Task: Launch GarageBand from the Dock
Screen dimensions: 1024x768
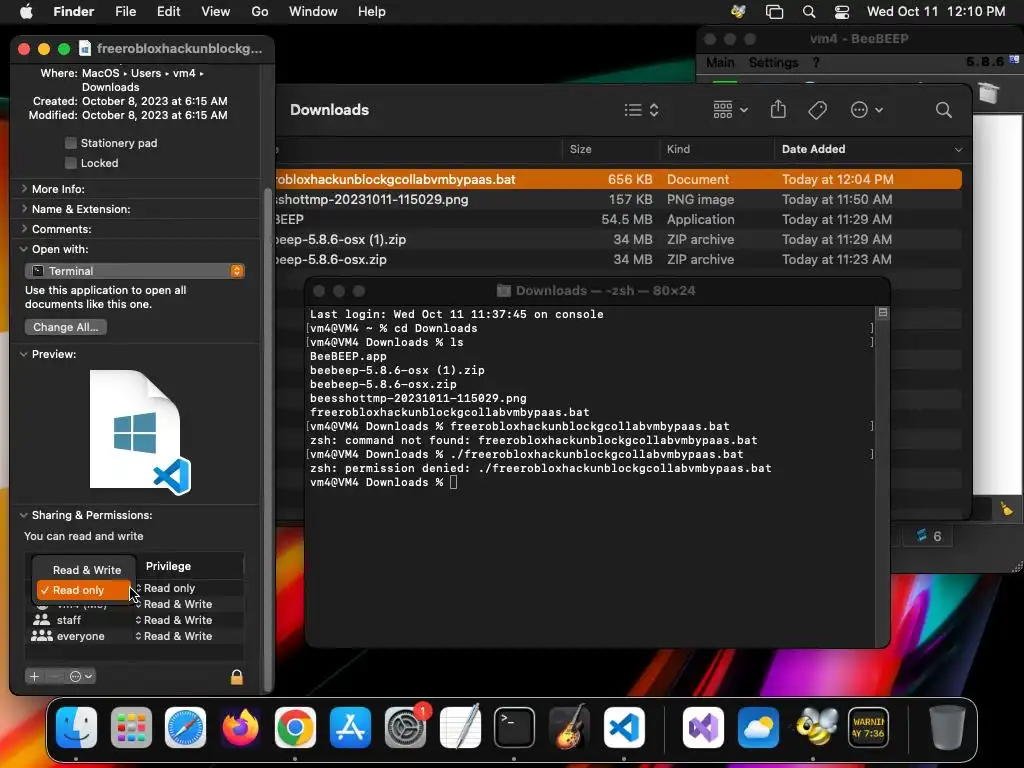Action: (569, 728)
